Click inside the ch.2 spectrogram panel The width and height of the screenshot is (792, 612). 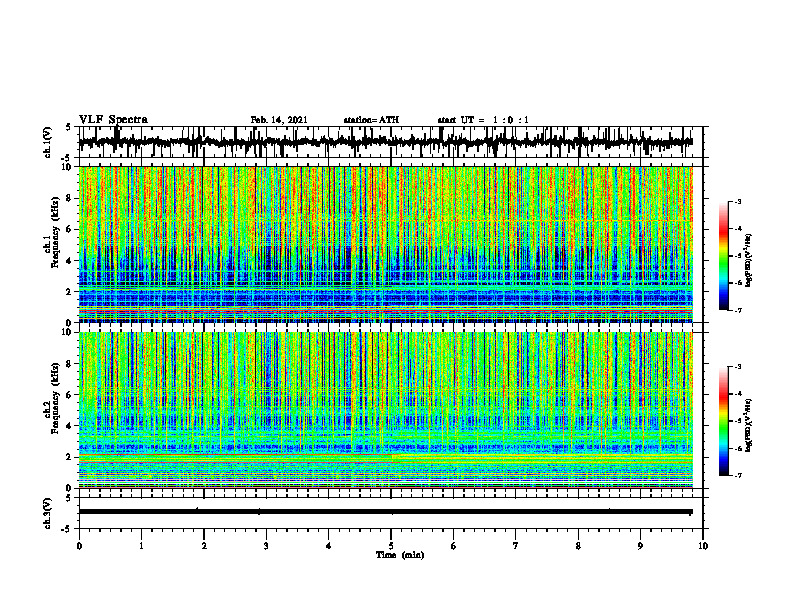391,410
